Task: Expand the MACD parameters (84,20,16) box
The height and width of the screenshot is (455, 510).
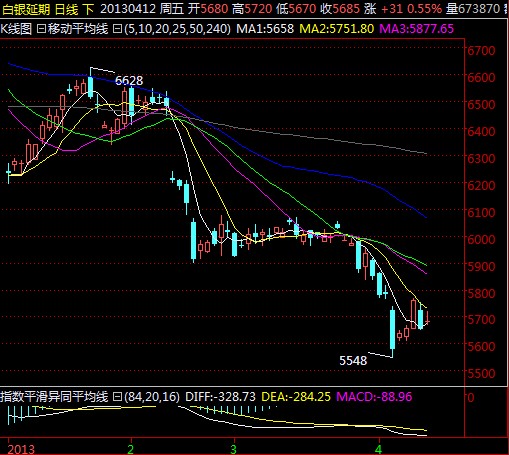Action: (117, 397)
